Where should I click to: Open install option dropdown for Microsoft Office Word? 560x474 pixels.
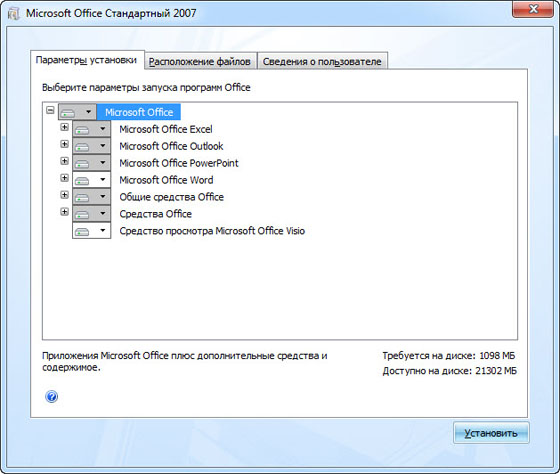pyautogui.click(x=91, y=180)
